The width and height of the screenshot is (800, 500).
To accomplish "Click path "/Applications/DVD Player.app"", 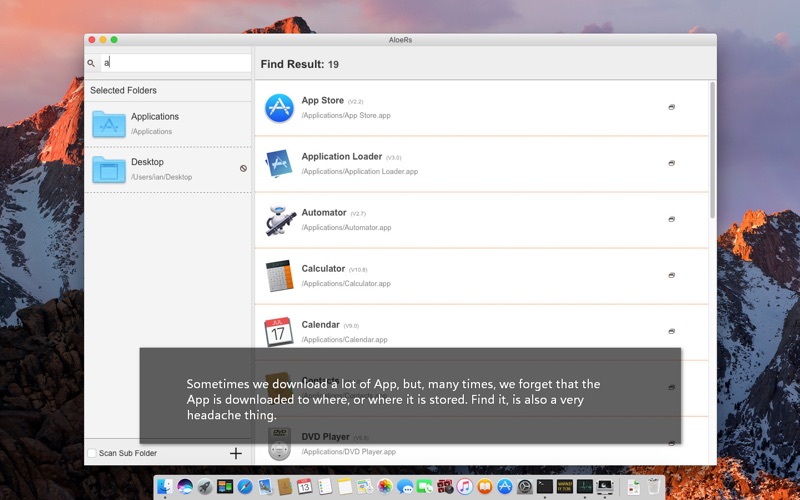I will (348, 452).
